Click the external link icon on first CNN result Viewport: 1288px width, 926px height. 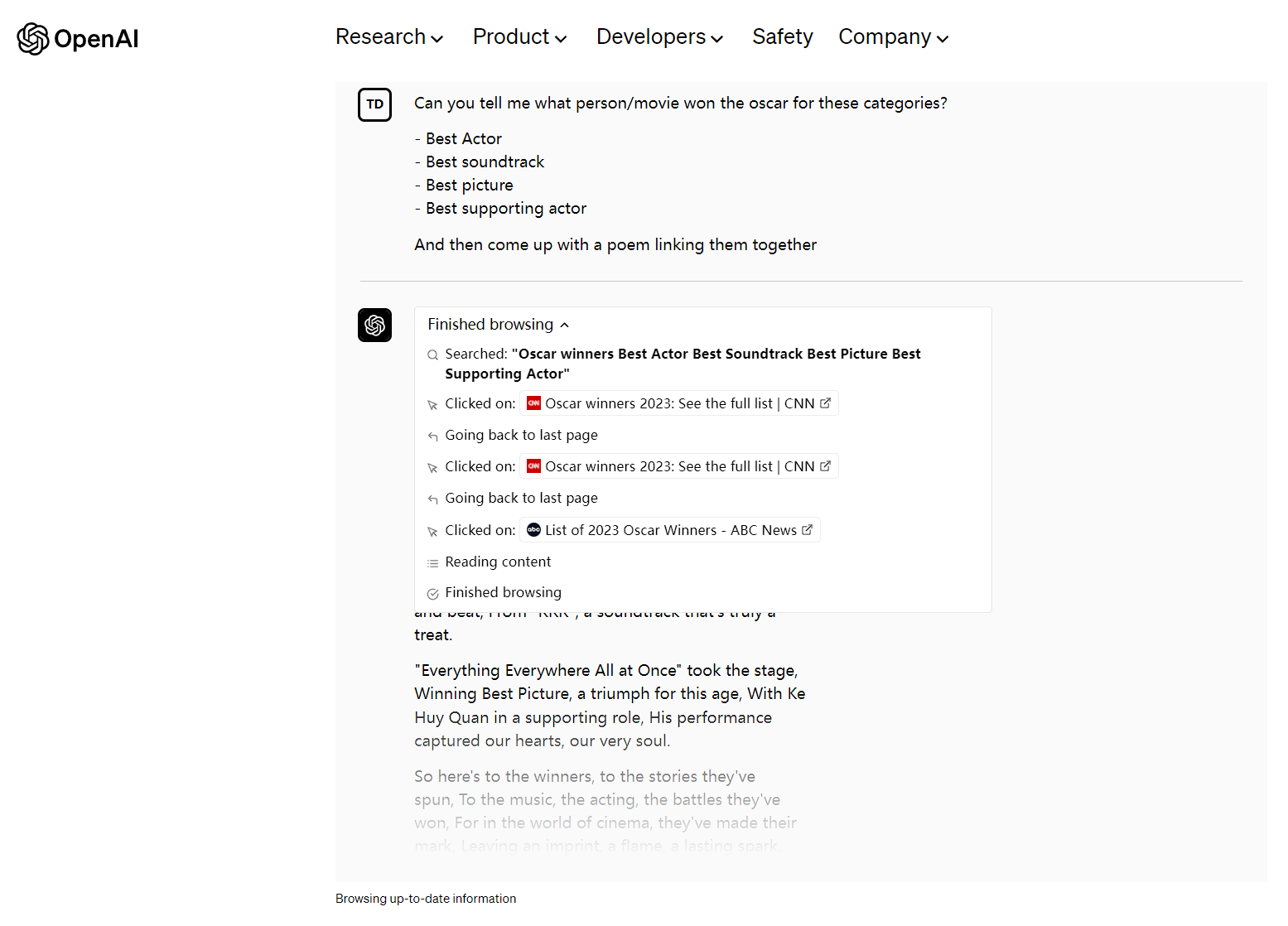[825, 403]
